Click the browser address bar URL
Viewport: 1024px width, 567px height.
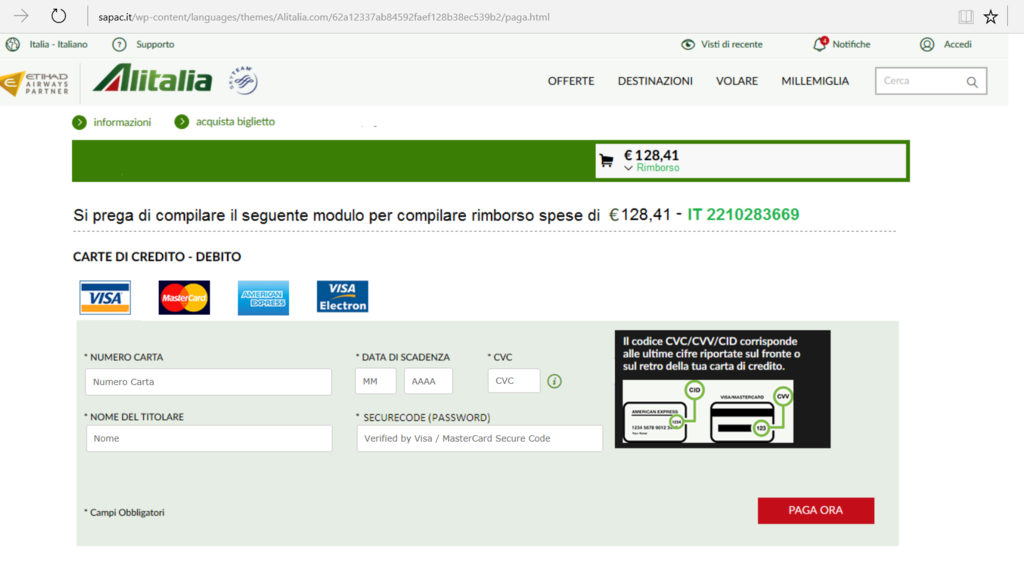(324, 17)
